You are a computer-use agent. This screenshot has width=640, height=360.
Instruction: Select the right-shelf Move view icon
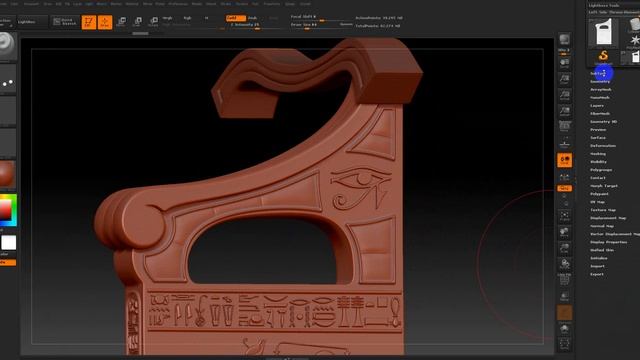point(564,232)
